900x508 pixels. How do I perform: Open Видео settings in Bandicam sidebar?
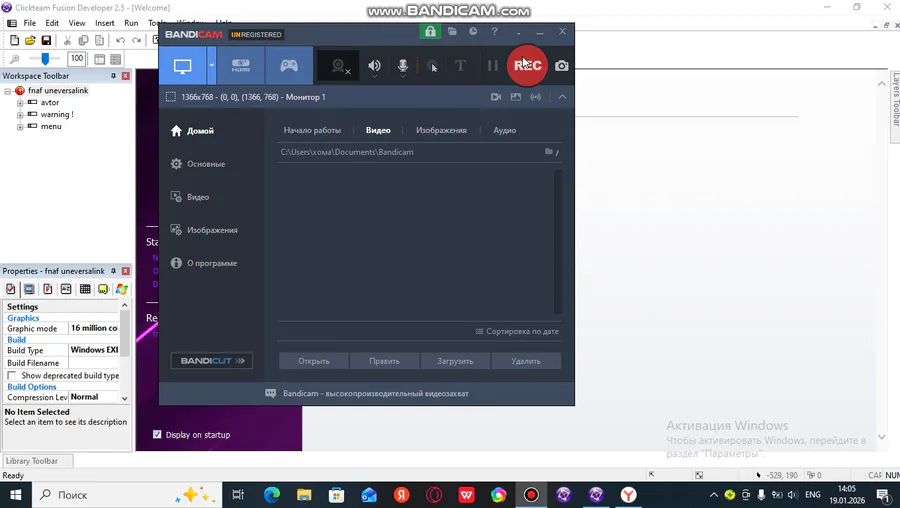190,197
